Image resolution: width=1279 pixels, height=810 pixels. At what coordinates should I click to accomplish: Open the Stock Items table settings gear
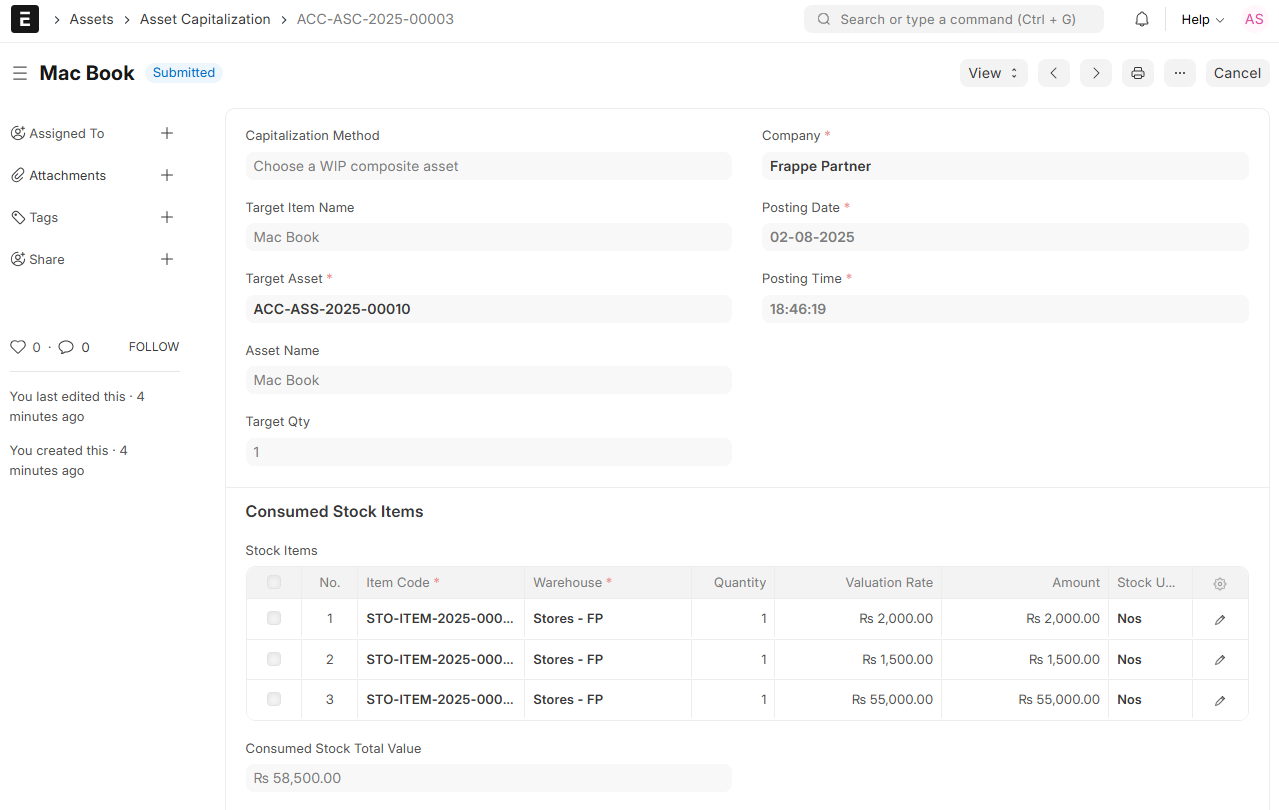(x=1220, y=583)
